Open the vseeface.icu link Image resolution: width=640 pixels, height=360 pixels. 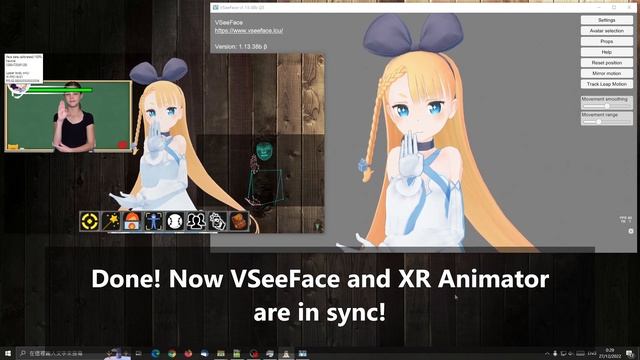[x=249, y=31]
